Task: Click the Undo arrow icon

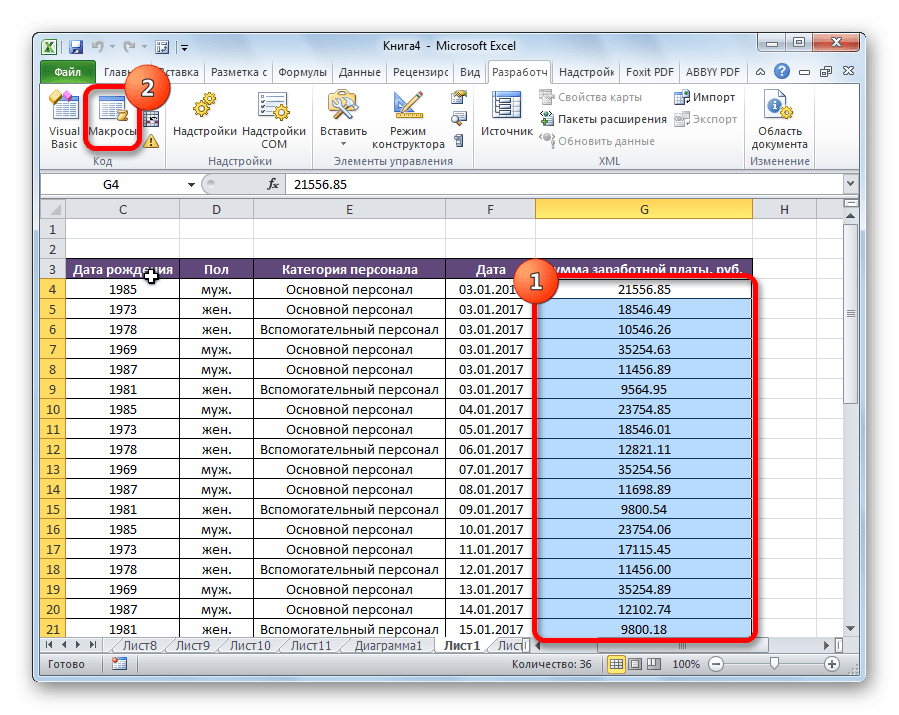Action: 97,46
